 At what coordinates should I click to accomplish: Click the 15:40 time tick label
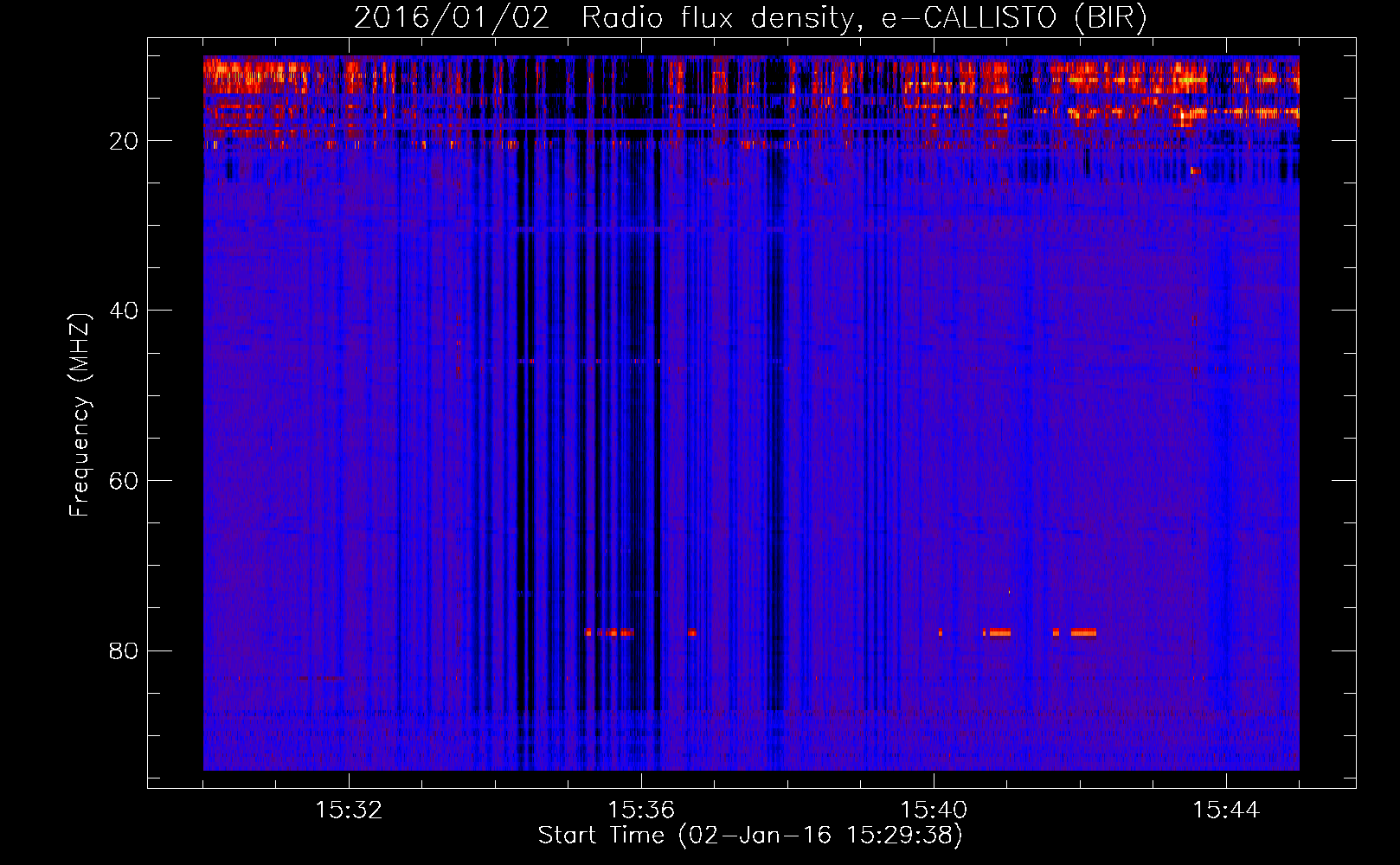[x=934, y=811]
